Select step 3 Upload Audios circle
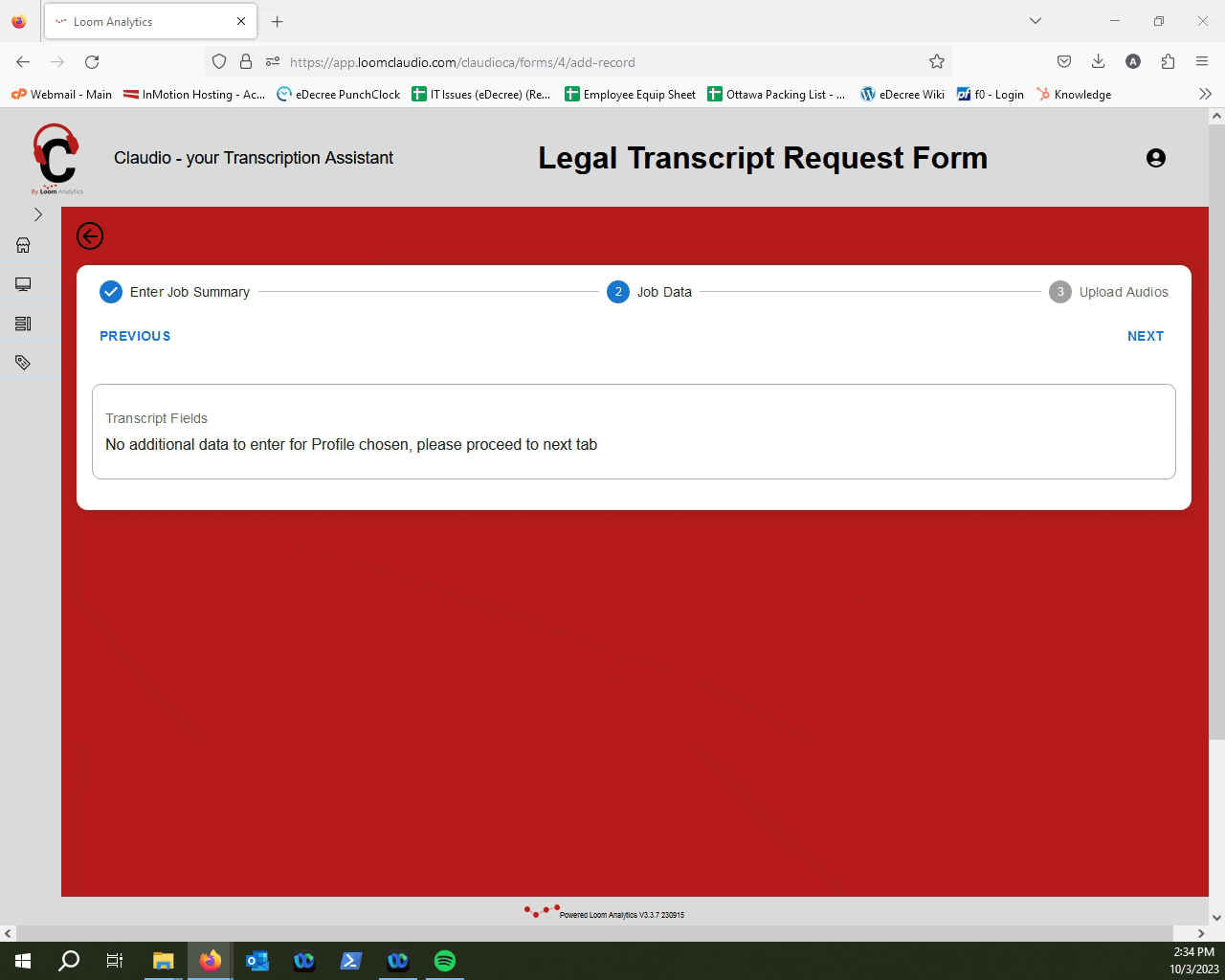 (x=1059, y=292)
